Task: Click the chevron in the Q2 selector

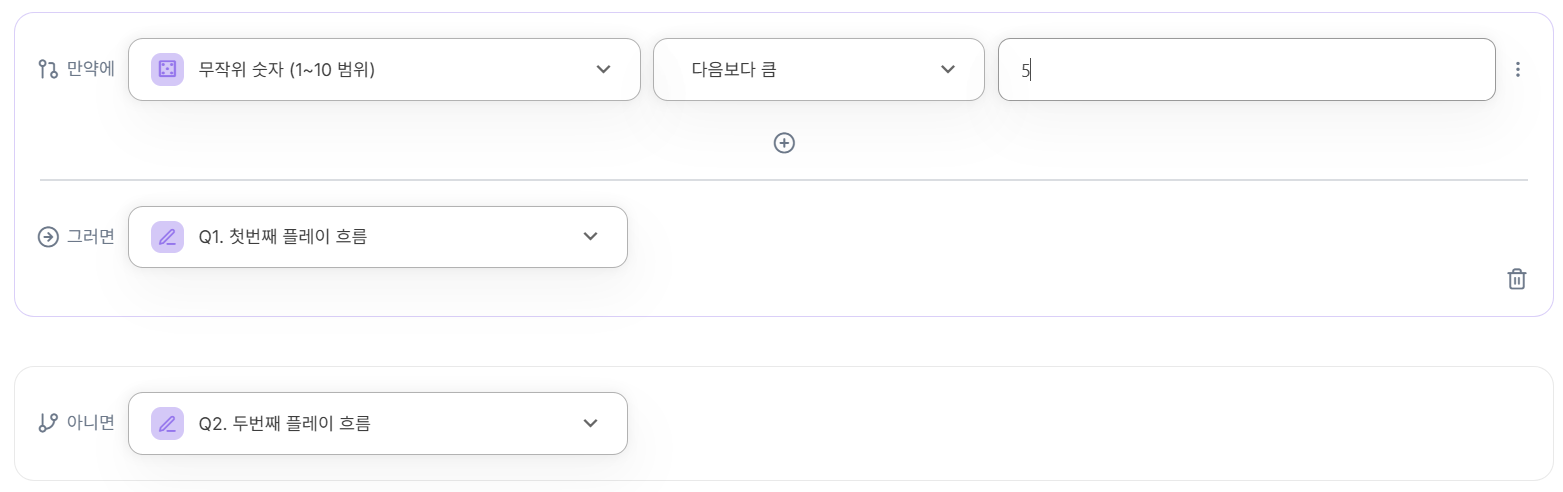Action: [x=590, y=423]
